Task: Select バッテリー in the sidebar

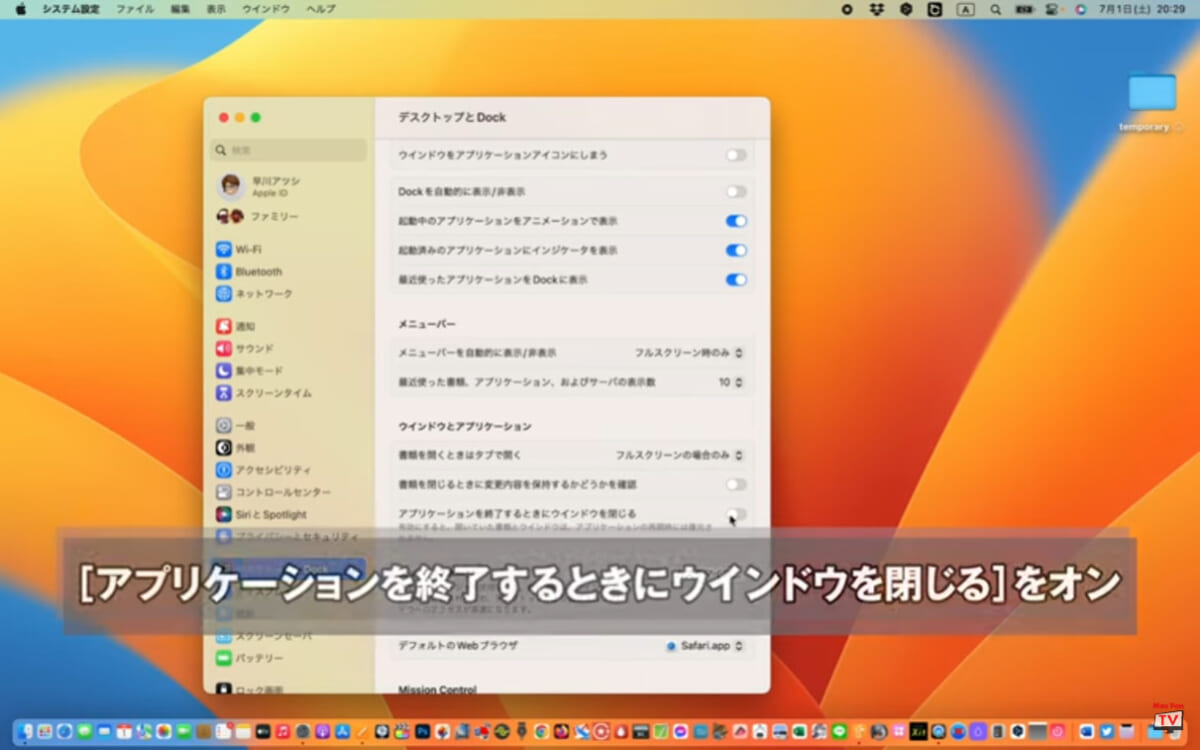Action: 249,658
